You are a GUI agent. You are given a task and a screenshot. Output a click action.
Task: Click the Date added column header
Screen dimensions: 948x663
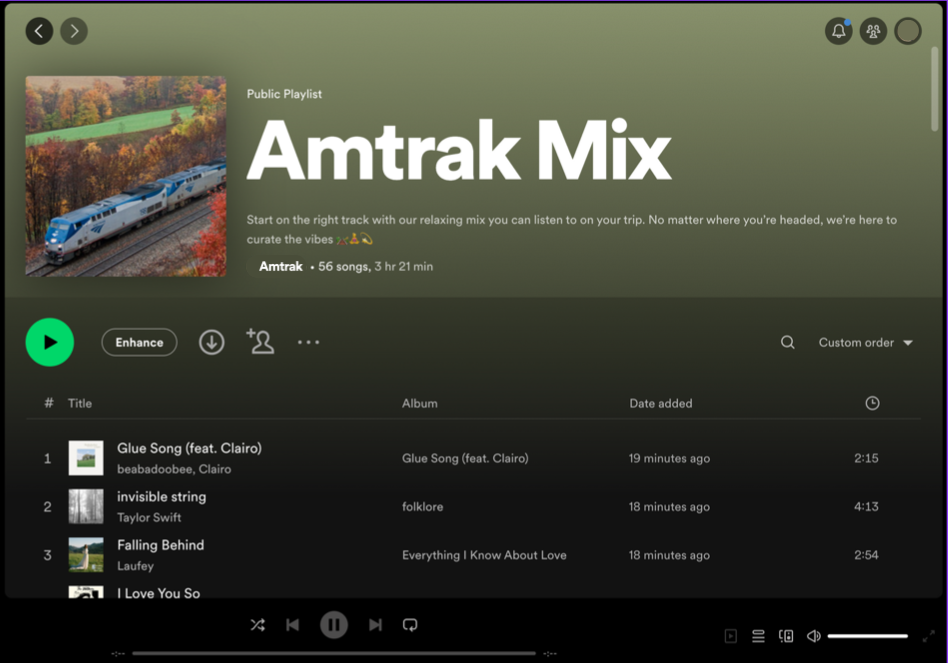pos(661,403)
